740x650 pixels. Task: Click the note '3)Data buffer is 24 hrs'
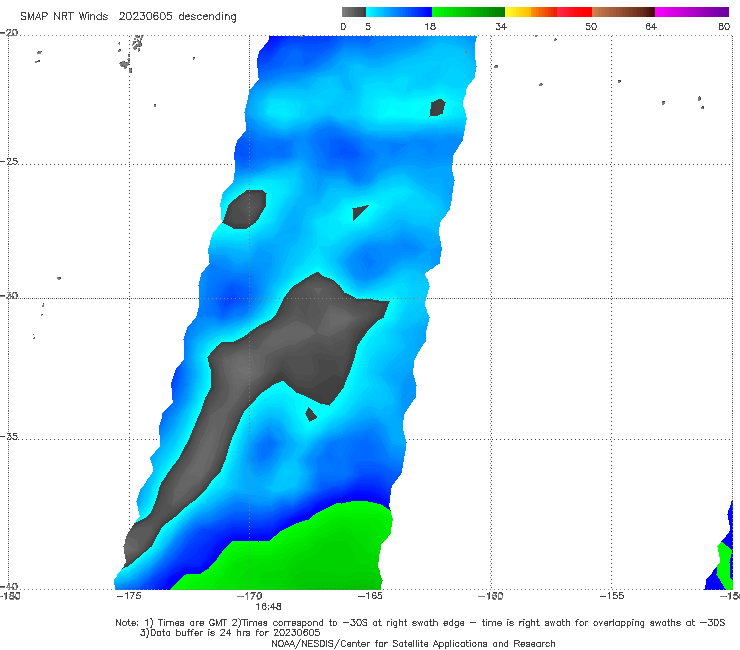pos(229,633)
